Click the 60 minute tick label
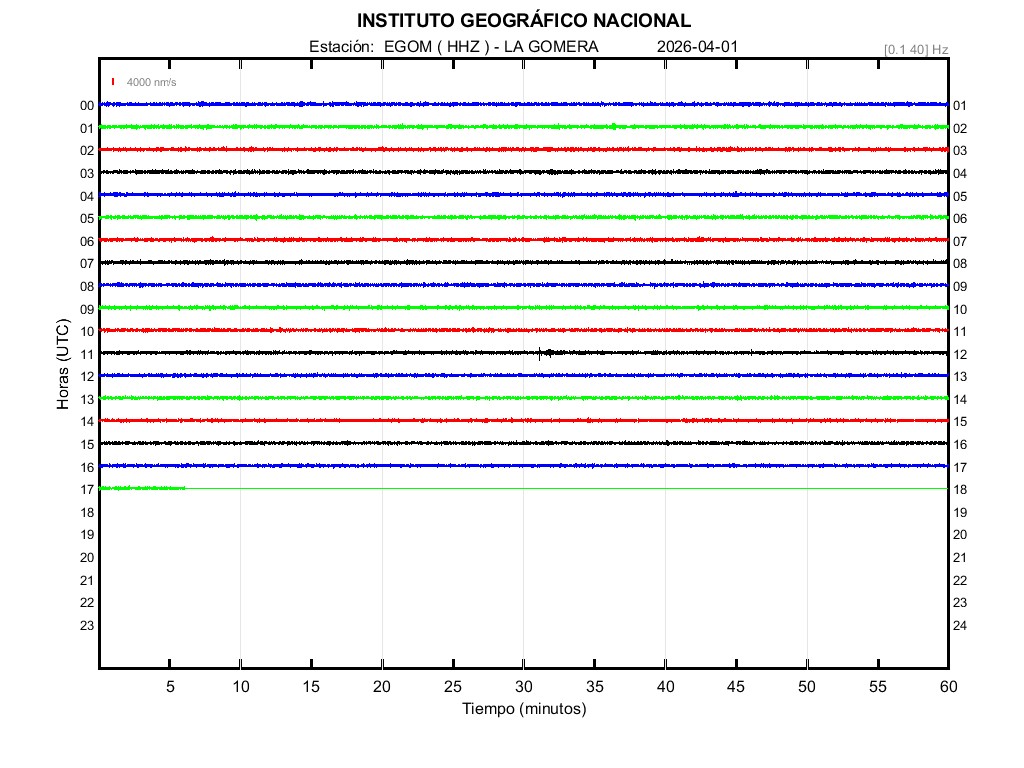 click(x=947, y=686)
